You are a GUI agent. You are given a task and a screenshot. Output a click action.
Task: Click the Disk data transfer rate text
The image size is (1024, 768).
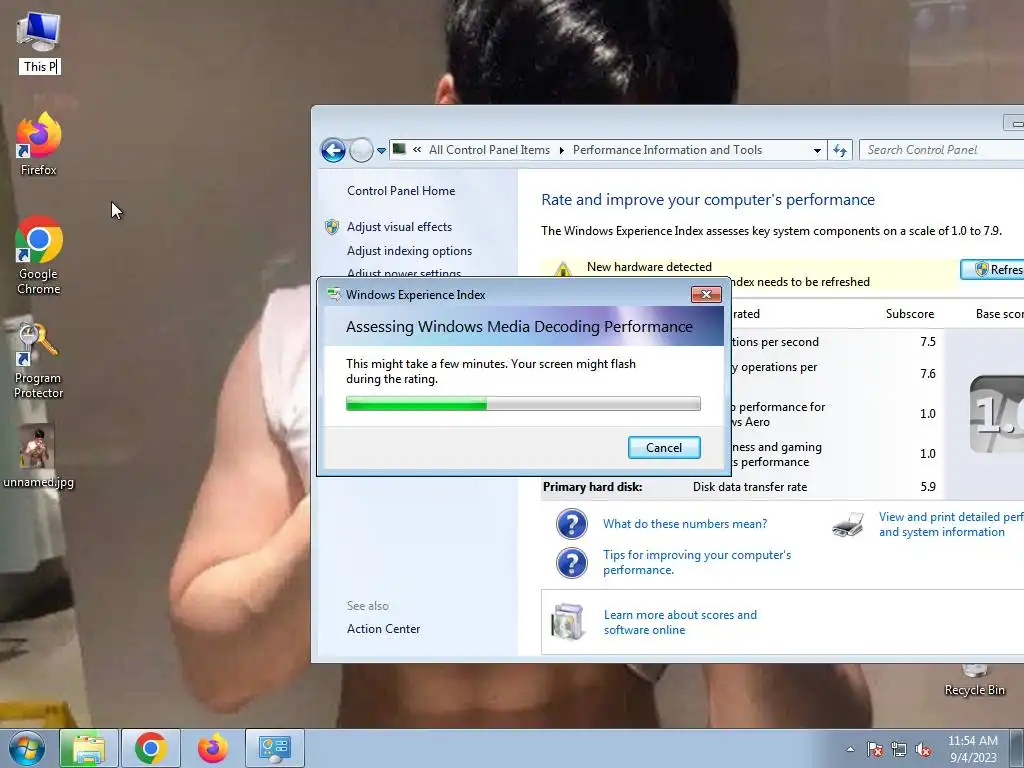pyautogui.click(x=750, y=487)
